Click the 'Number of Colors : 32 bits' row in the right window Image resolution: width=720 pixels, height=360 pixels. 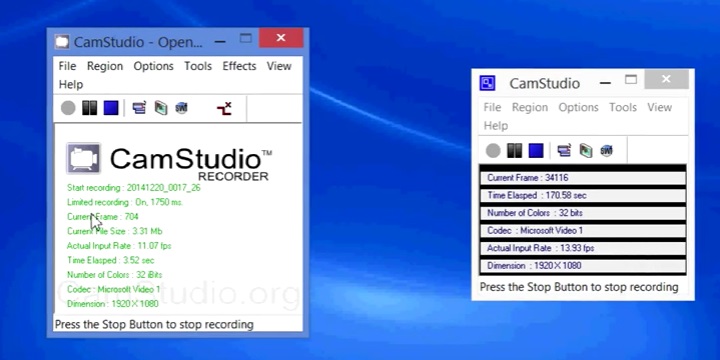[583, 213]
